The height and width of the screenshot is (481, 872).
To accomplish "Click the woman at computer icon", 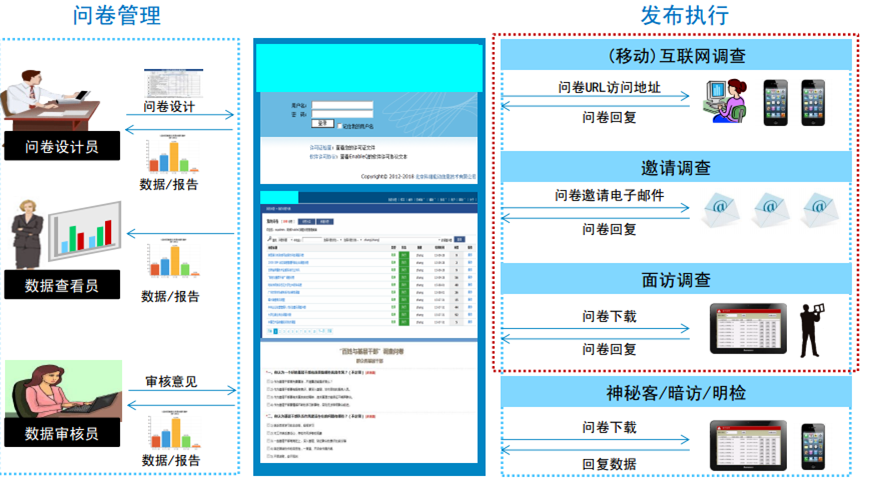I will pyautogui.click(x=726, y=101).
